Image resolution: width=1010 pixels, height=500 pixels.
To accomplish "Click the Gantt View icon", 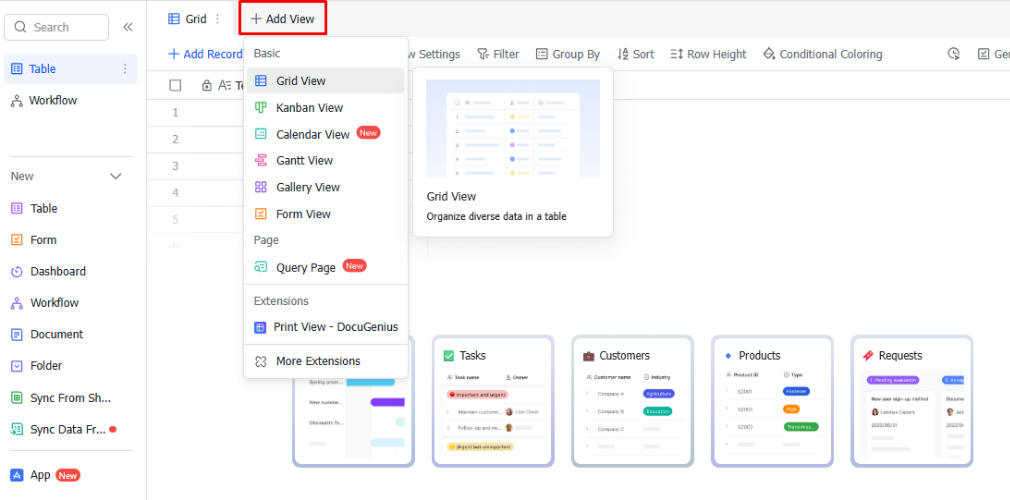I will tap(261, 160).
